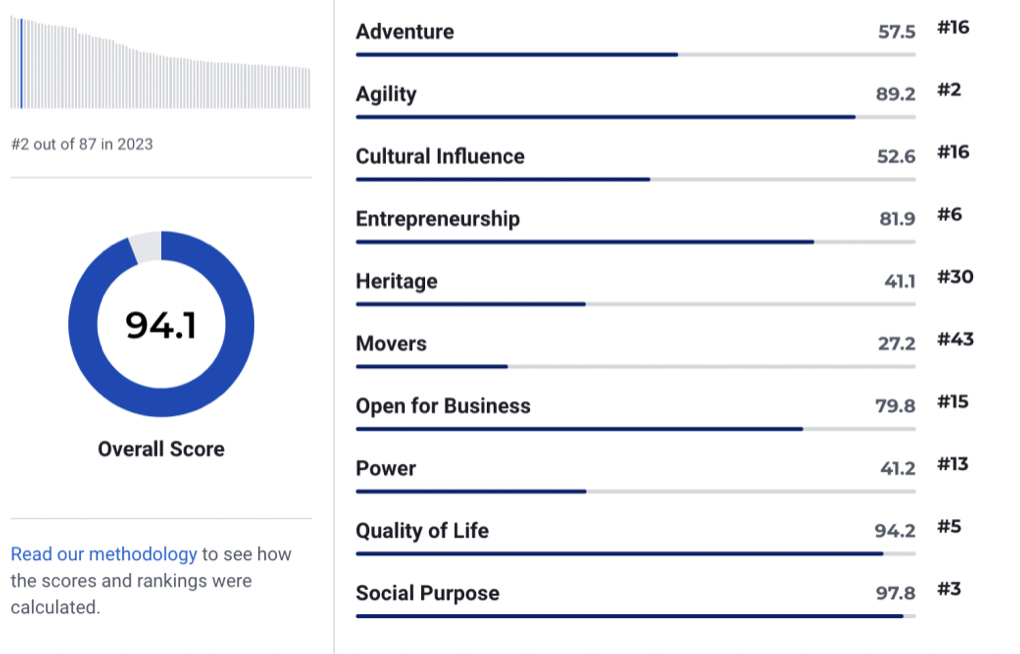Click the #2 rank next to Agility

pos(949,90)
